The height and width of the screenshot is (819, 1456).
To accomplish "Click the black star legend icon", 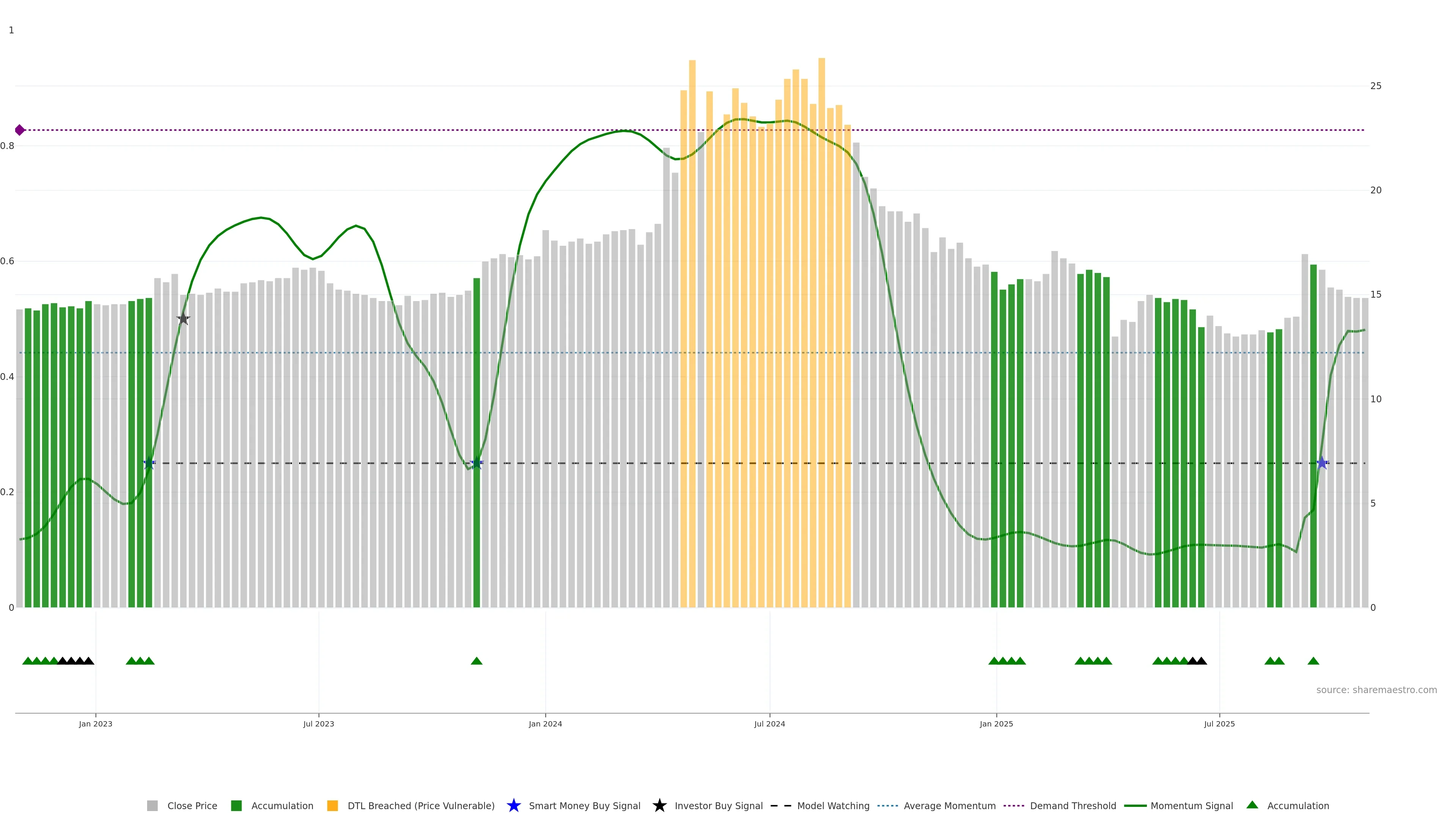I will point(659,805).
